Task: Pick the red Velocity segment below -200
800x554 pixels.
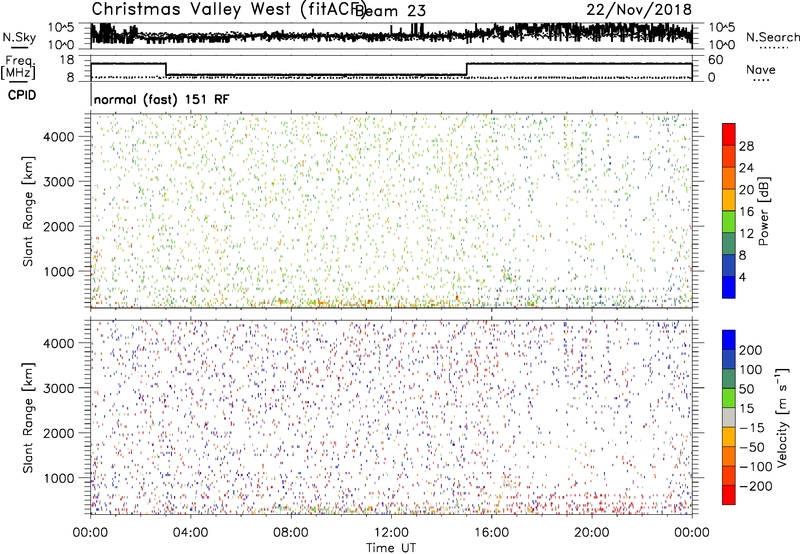Action: pos(729,495)
